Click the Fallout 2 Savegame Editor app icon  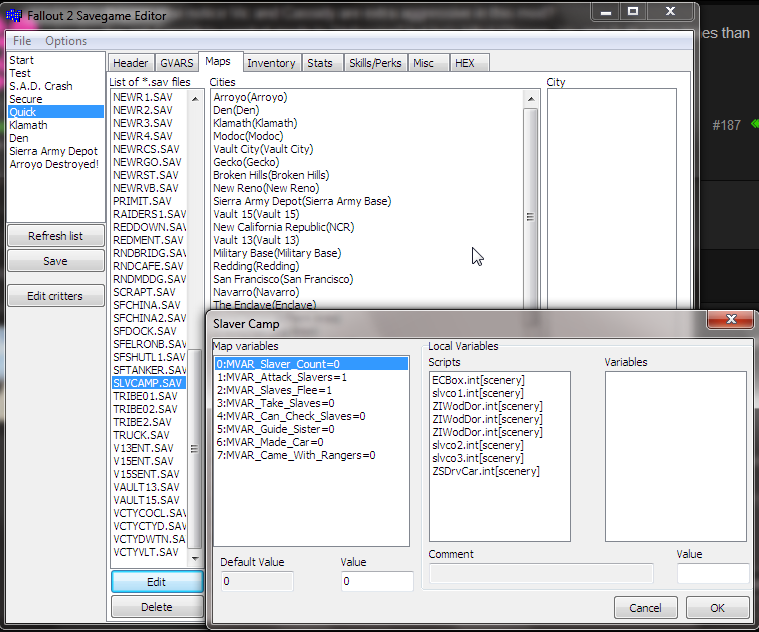click(14, 15)
